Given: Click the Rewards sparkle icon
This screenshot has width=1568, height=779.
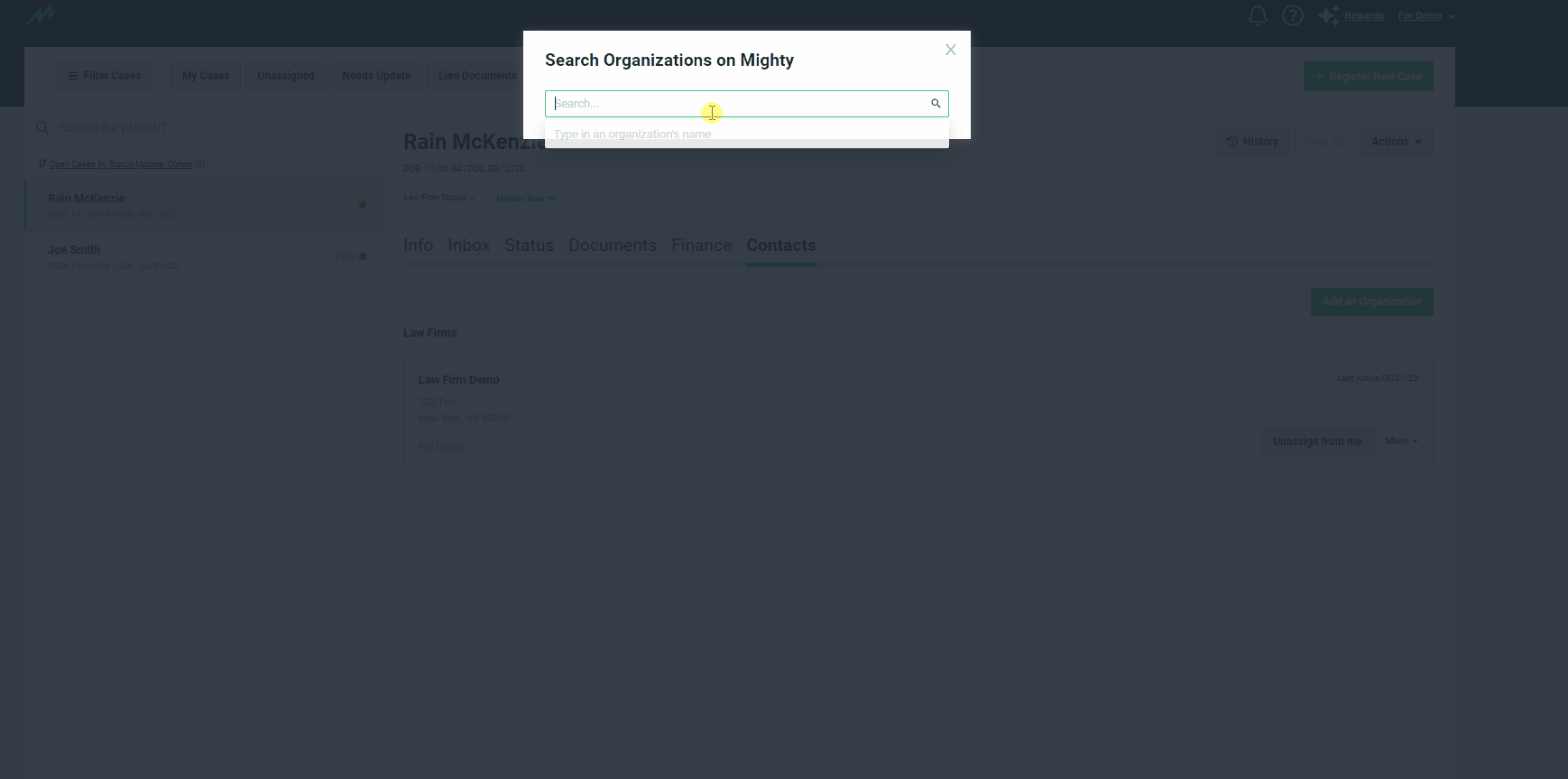Looking at the screenshot, I should coord(1328,15).
